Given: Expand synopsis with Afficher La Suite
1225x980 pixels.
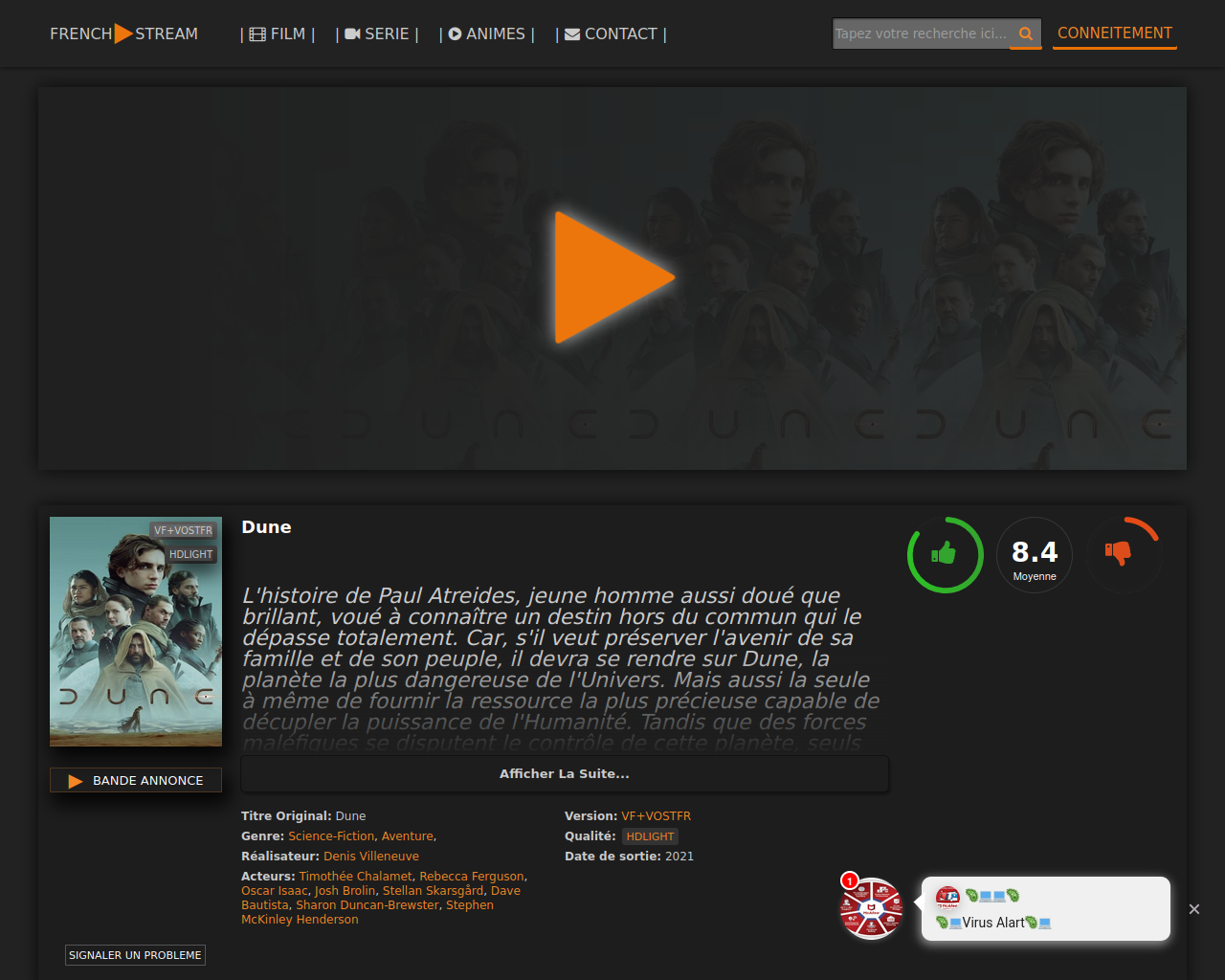Looking at the screenshot, I should tap(565, 774).
